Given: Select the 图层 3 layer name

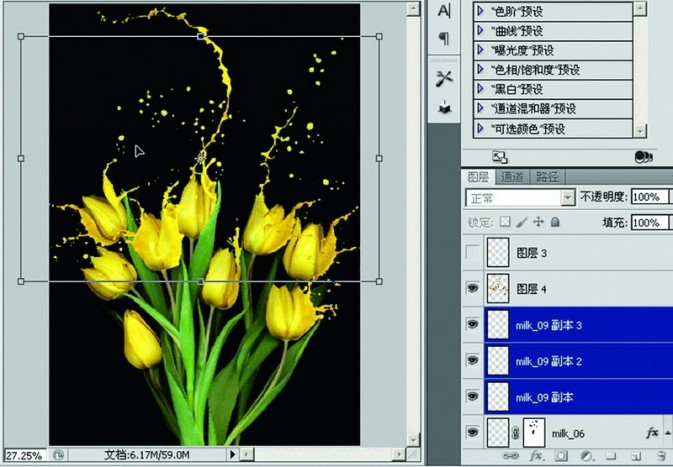Looking at the screenshot, I should point(531,253).
